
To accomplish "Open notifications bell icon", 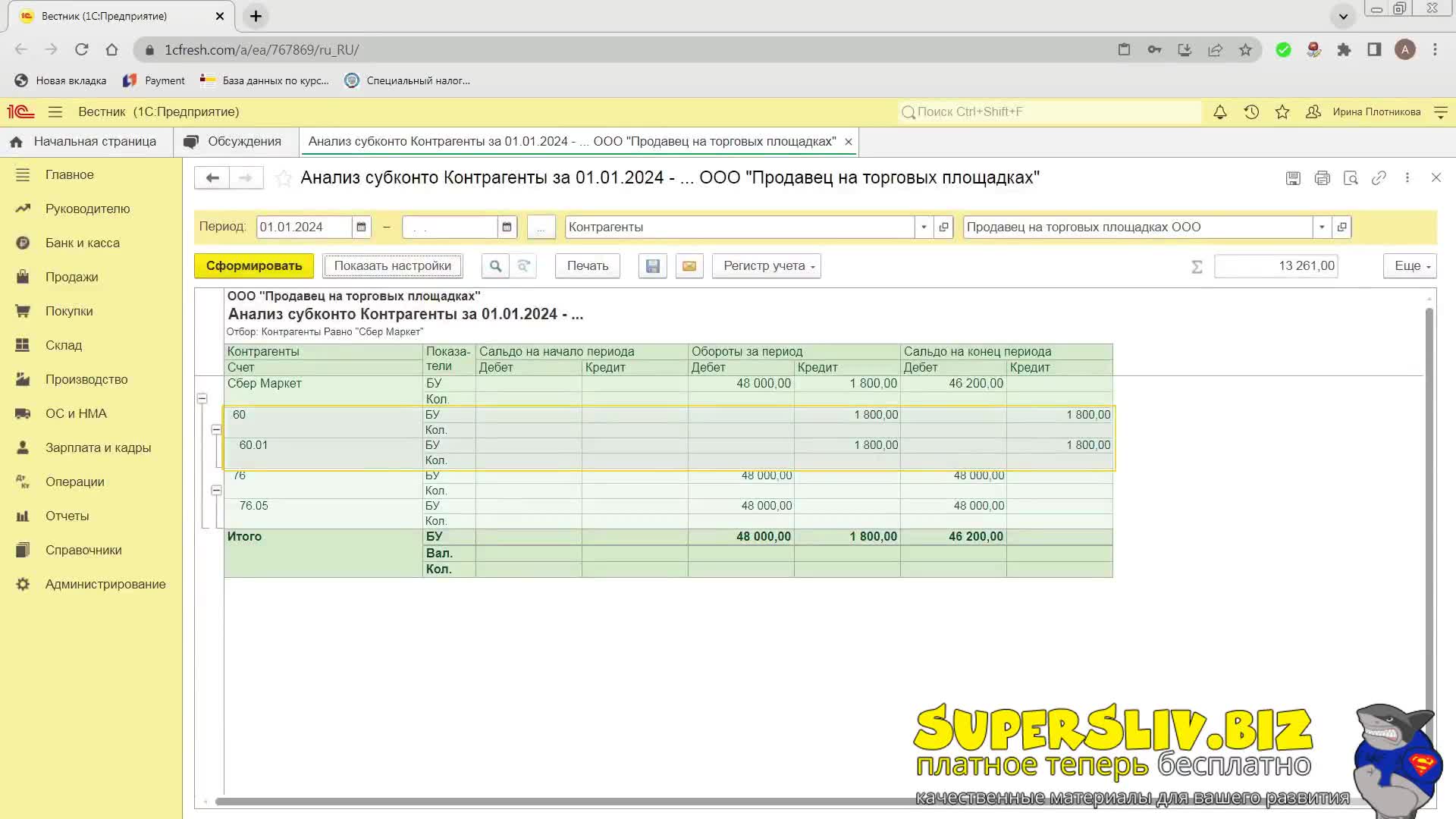I will tap(1220, 112).
